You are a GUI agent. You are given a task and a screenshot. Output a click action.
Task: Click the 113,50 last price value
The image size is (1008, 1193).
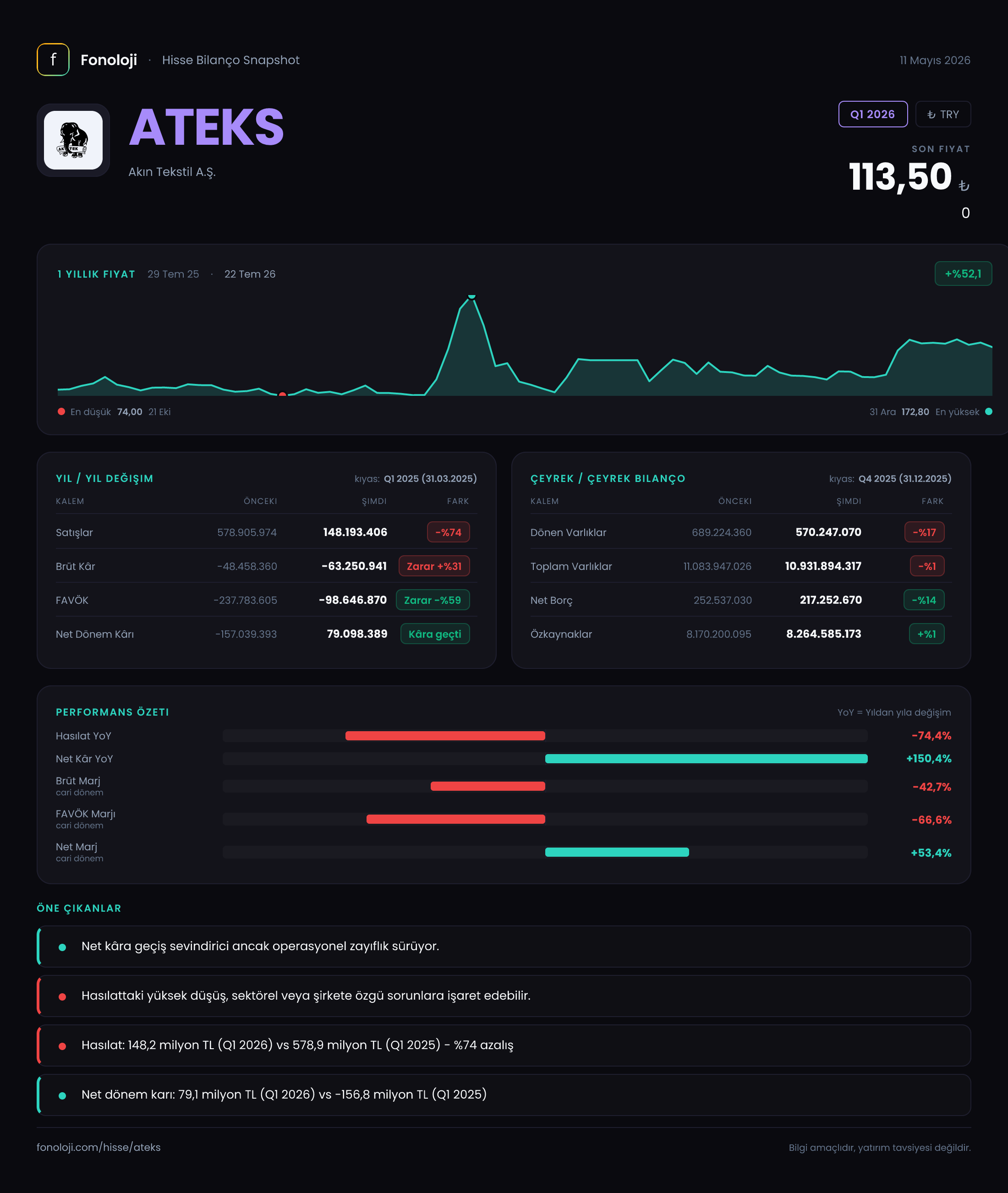(x=900, y=176)
